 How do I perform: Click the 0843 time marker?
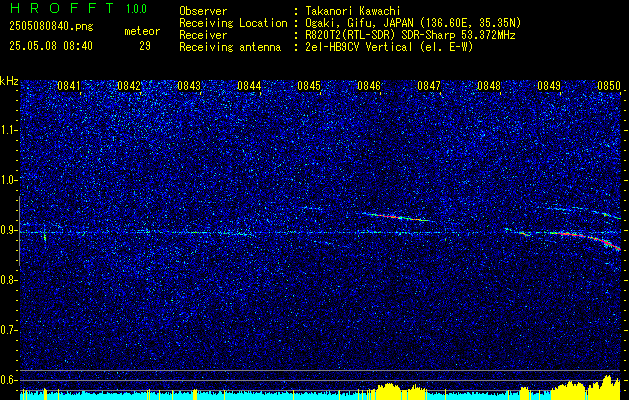coord(189,86)
